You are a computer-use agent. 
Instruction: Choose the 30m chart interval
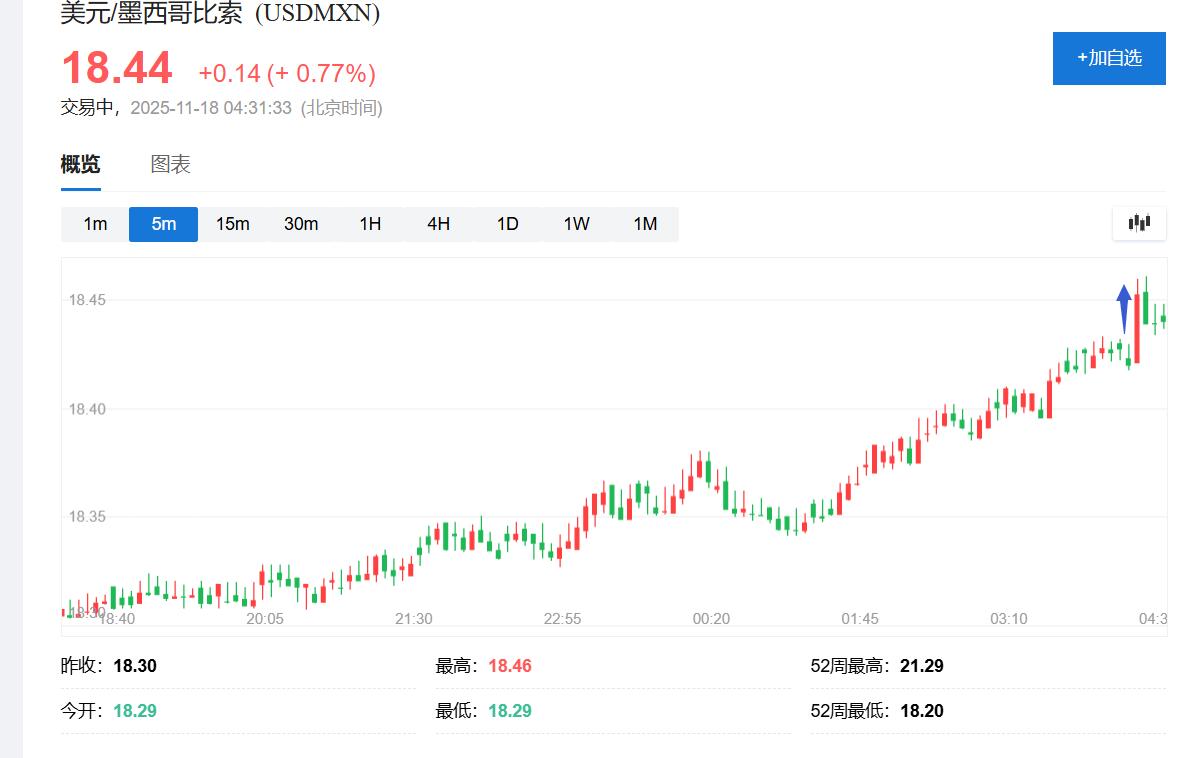click(x=301, y=224)
